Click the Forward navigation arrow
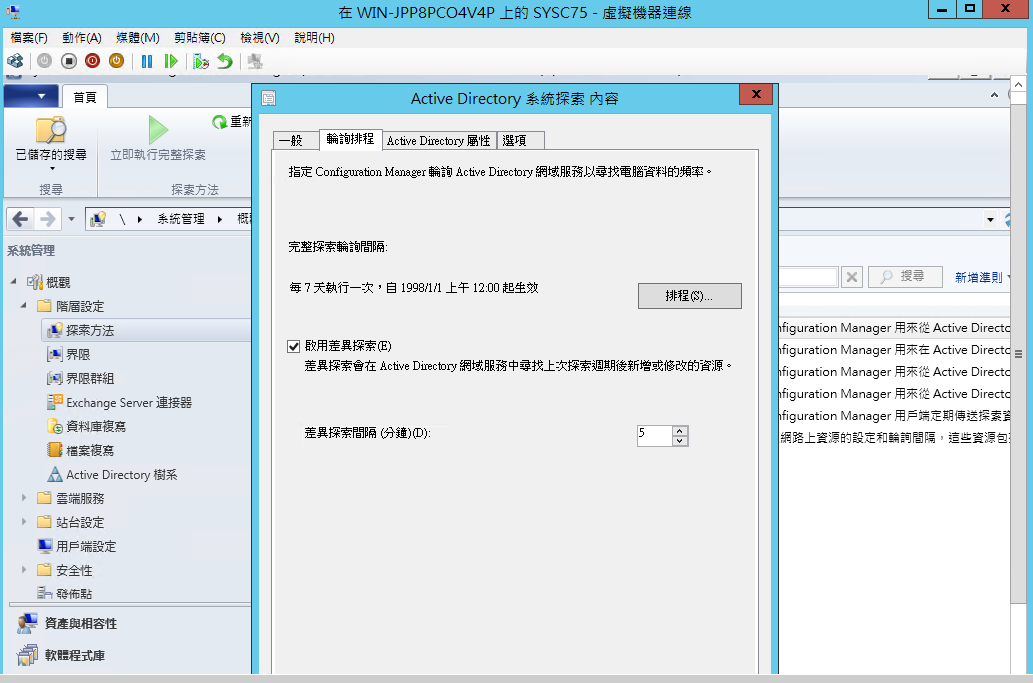The width and height of the screenshot is (1033, 683). click(47, 219)
